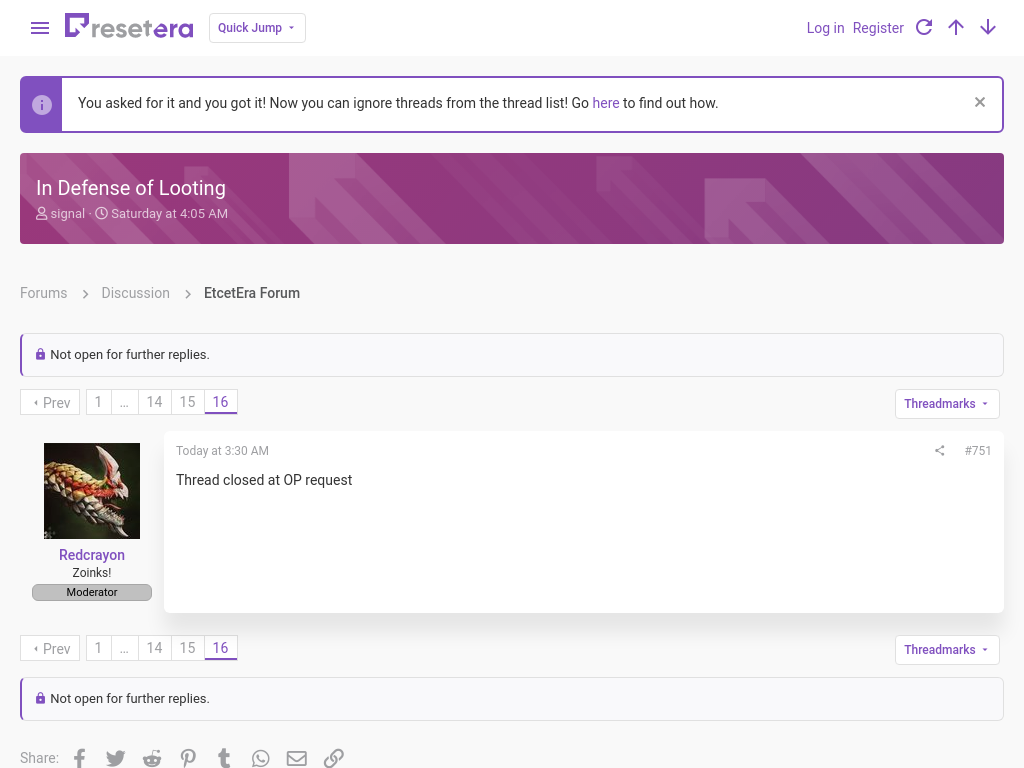This screenshot has width=1024, height=768.
Task: Go to page 14 in bottom pagination
Action: (154, 648)
